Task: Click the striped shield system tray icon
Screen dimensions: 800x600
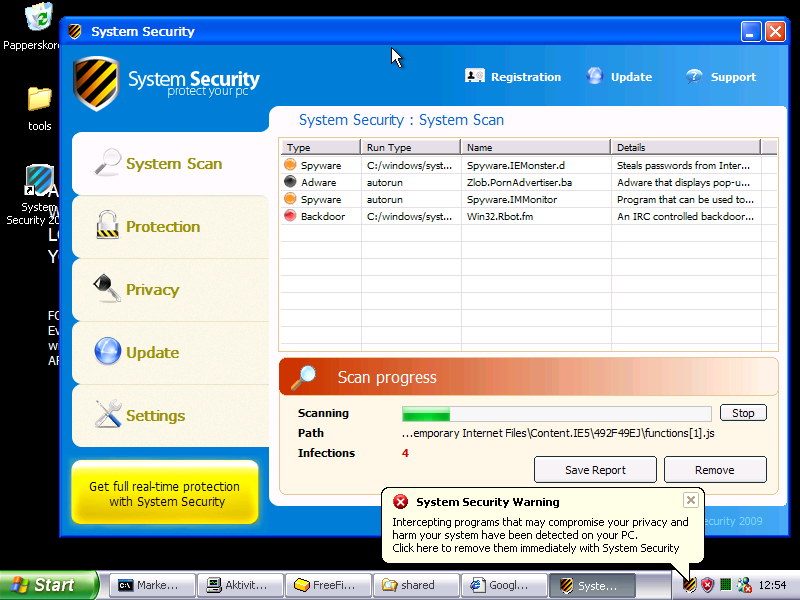Action: (689, 585)
